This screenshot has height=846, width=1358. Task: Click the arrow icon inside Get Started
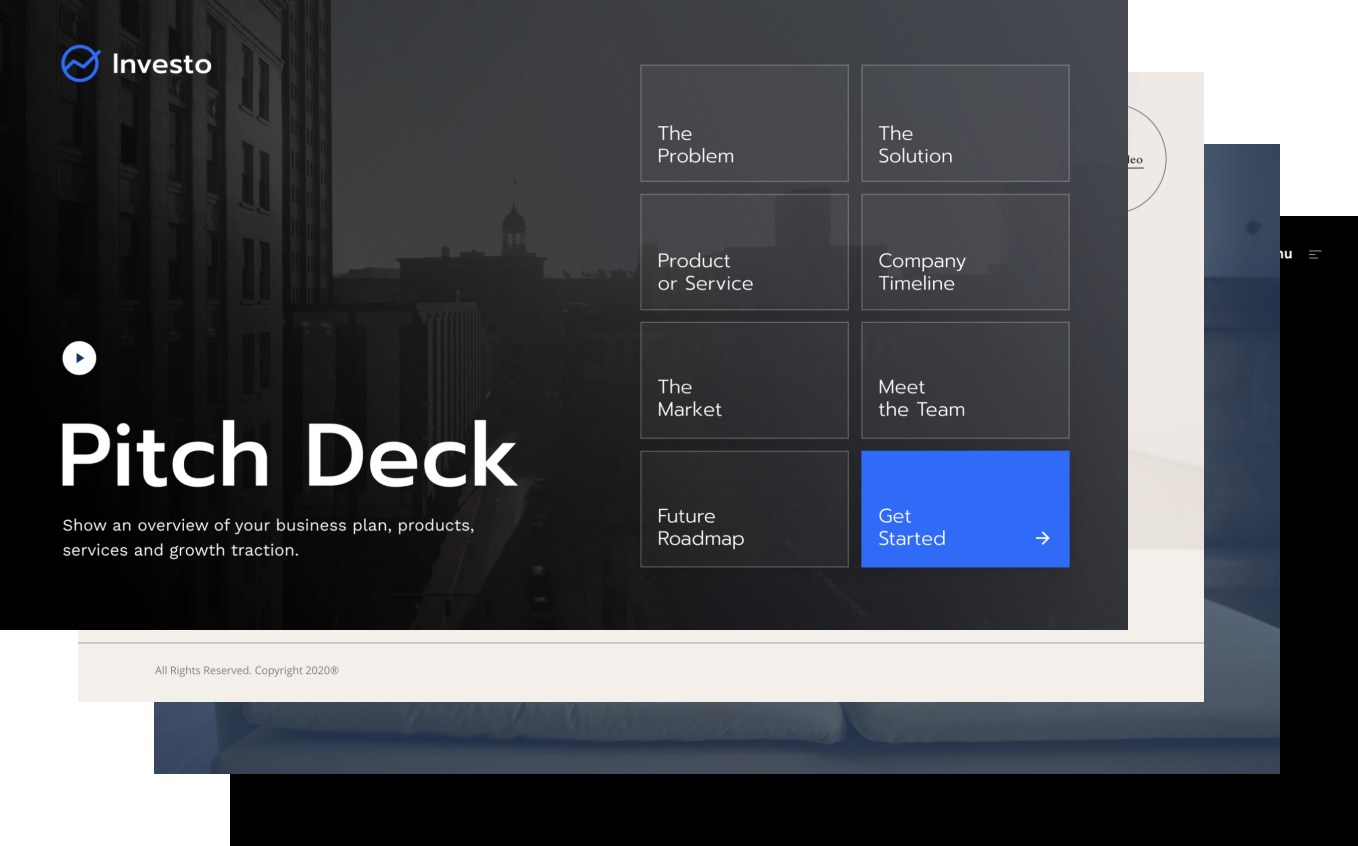point(1042,538)
